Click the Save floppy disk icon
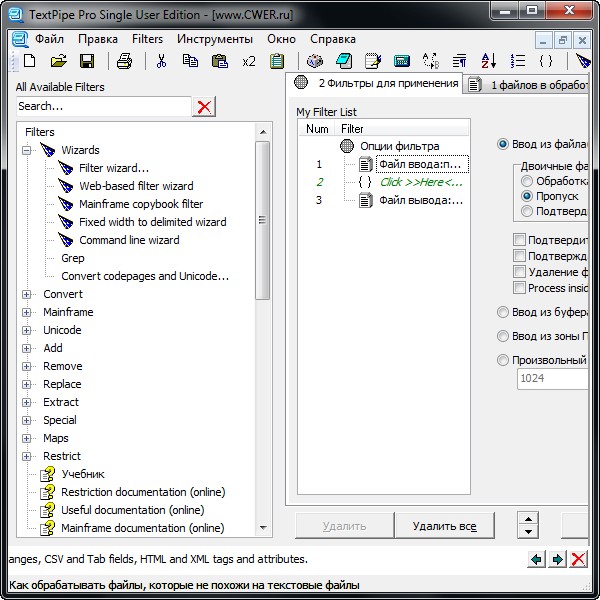Screen dimensions: 600x600 coord(87,62)
